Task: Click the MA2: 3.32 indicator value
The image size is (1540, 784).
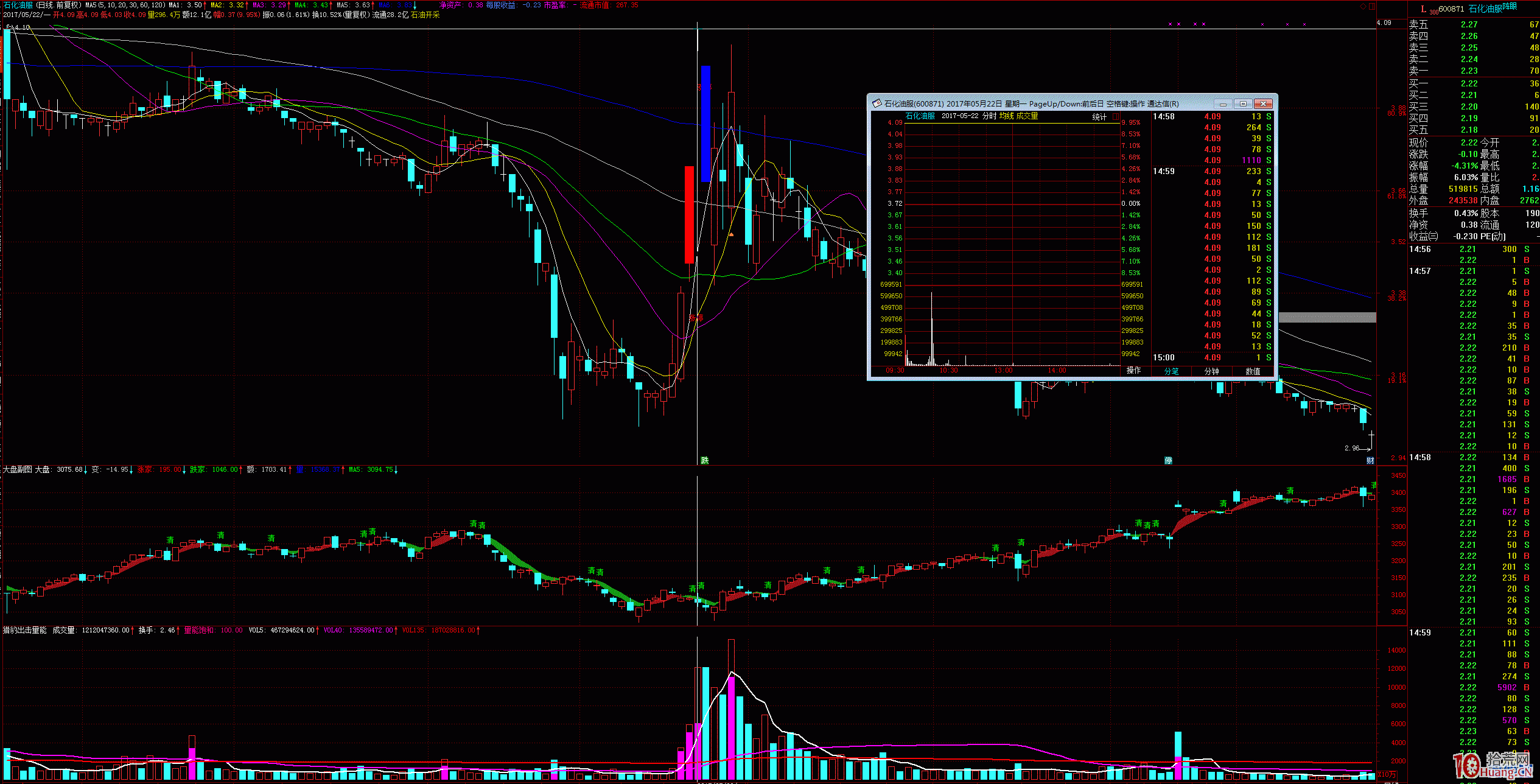Action: (x=227, y=5)
